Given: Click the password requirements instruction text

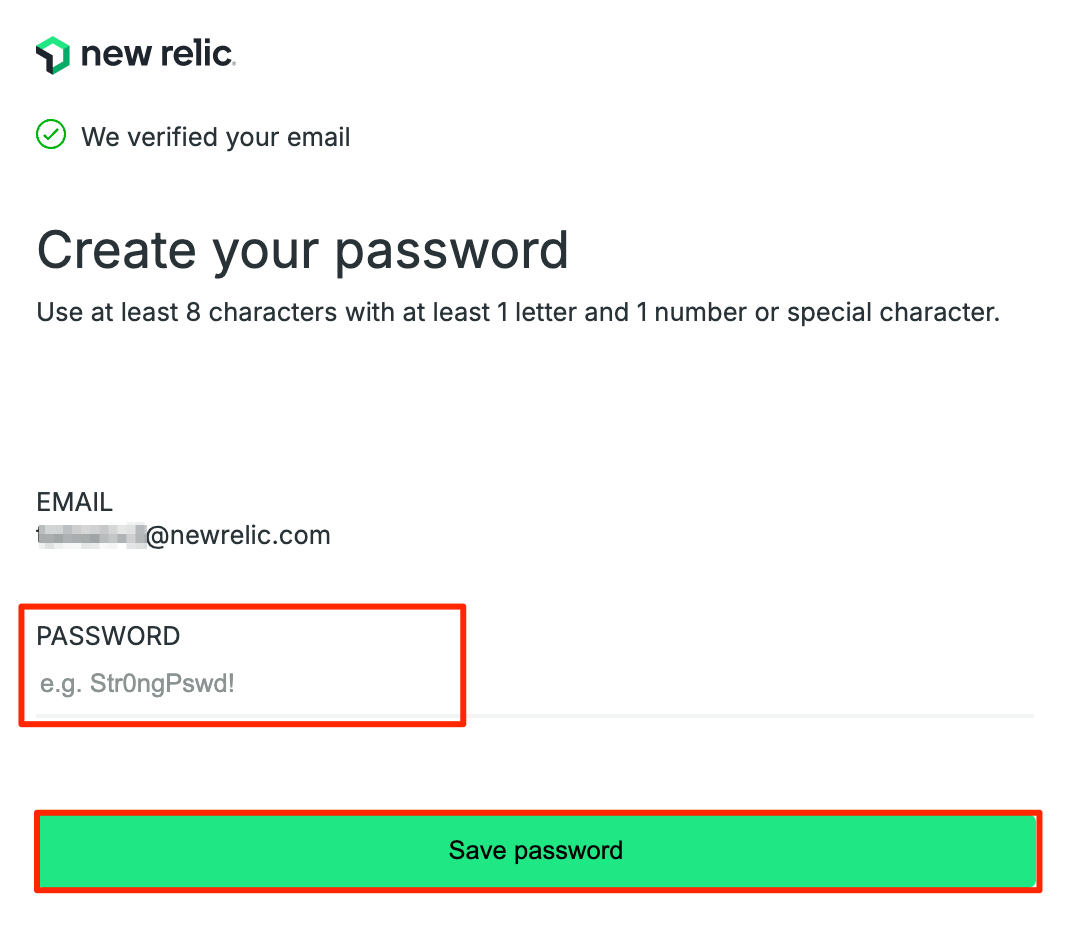Looking at the screenshot, I should coord(518,312).
